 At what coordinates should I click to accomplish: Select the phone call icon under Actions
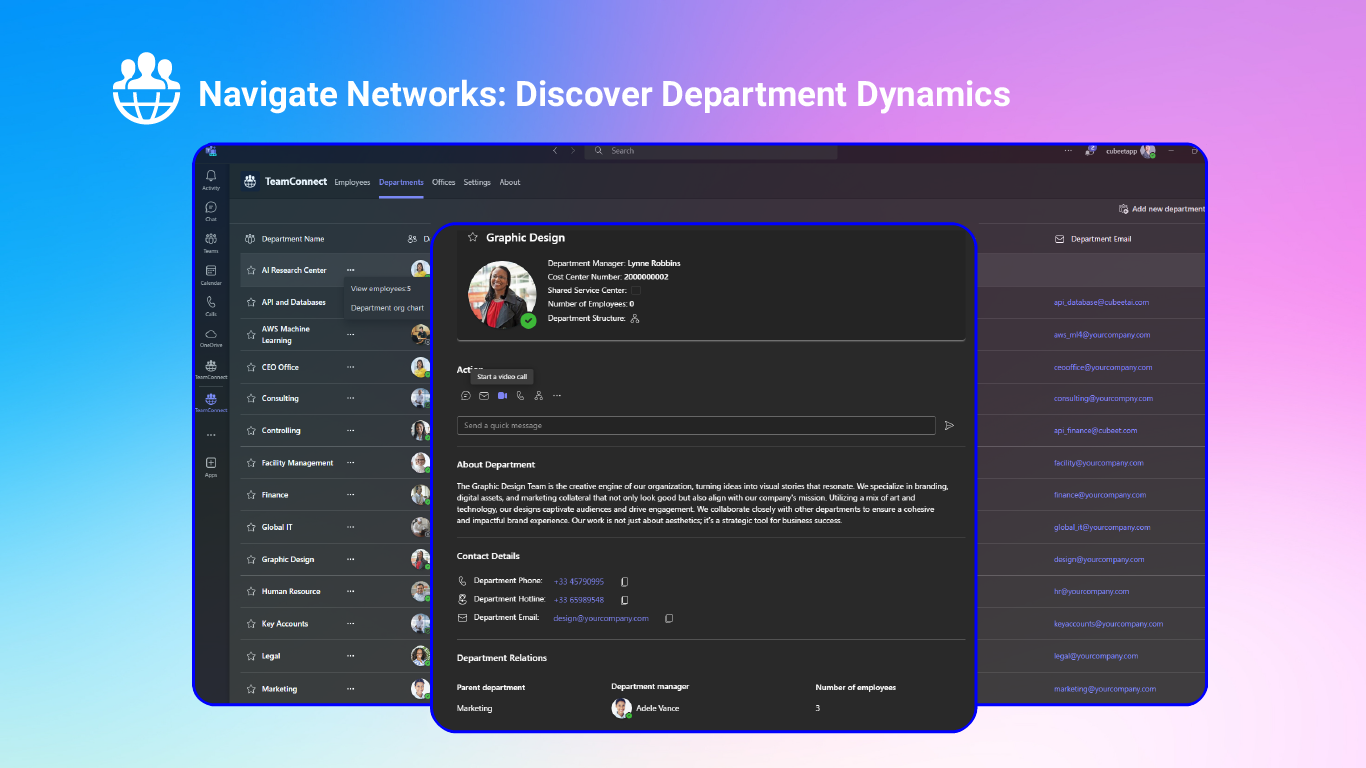521,395
